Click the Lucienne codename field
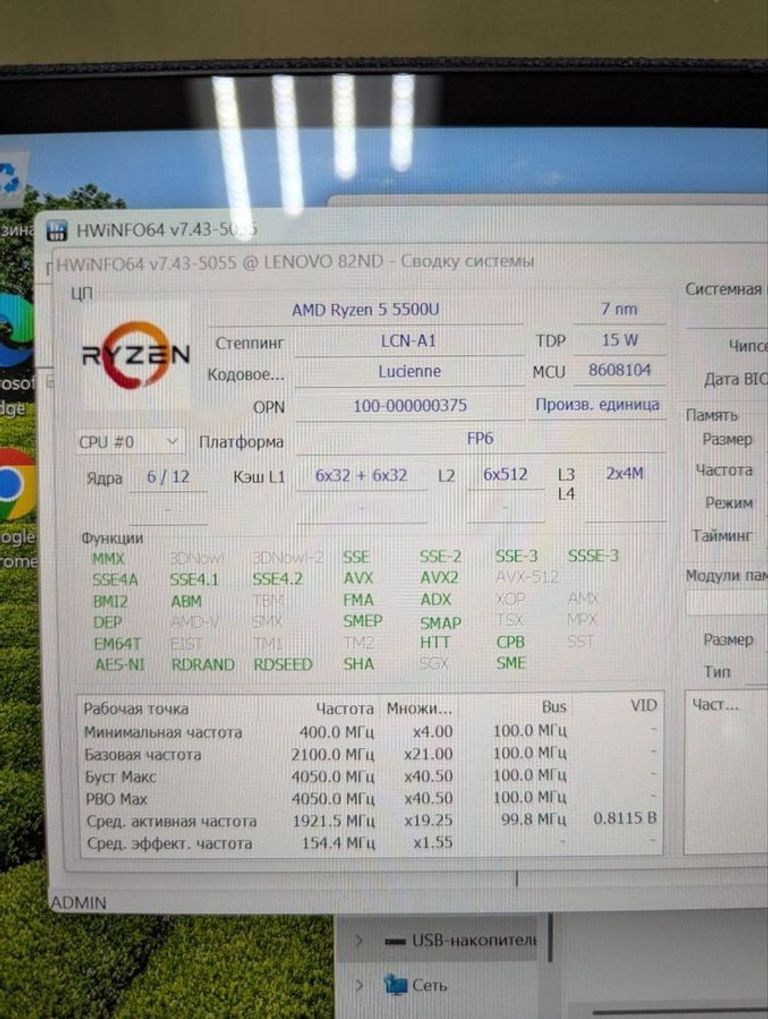Image resolution: width=768 pixels, height=1019 pixels. 410,371
